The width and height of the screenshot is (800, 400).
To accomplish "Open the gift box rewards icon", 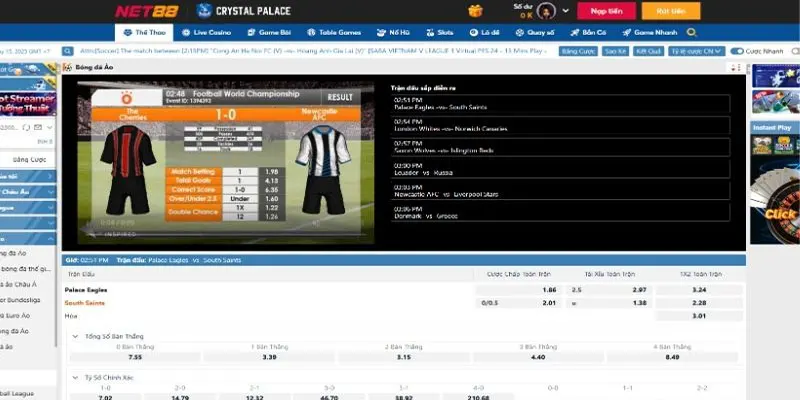I will tap(475, 11).
